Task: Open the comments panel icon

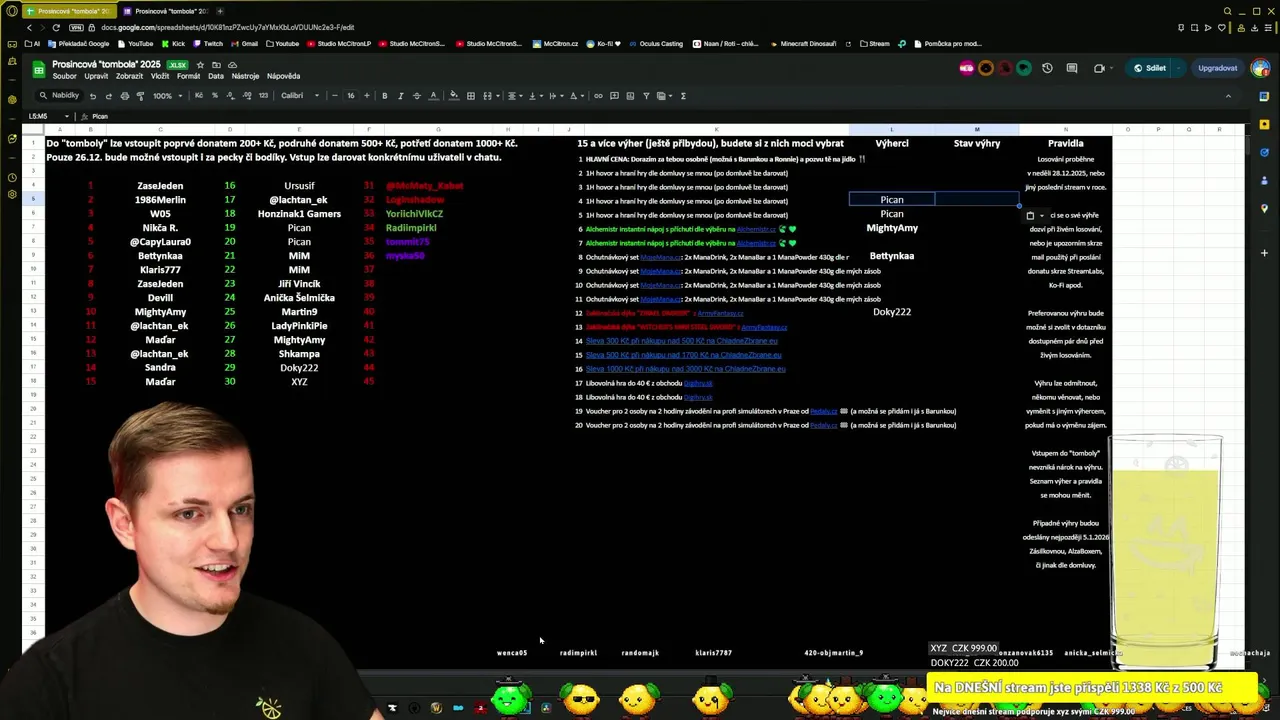Action: coord(1072,68)
